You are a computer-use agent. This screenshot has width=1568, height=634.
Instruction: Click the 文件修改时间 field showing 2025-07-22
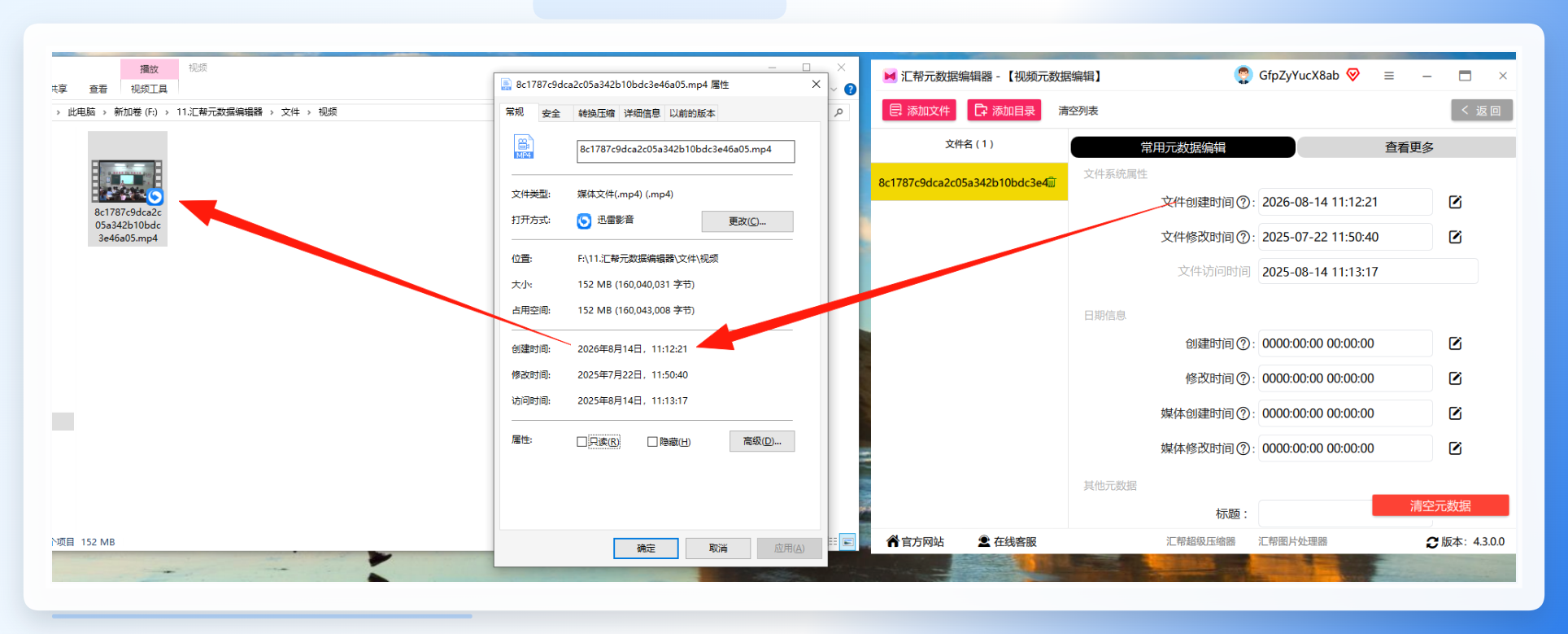[1345, 237]
